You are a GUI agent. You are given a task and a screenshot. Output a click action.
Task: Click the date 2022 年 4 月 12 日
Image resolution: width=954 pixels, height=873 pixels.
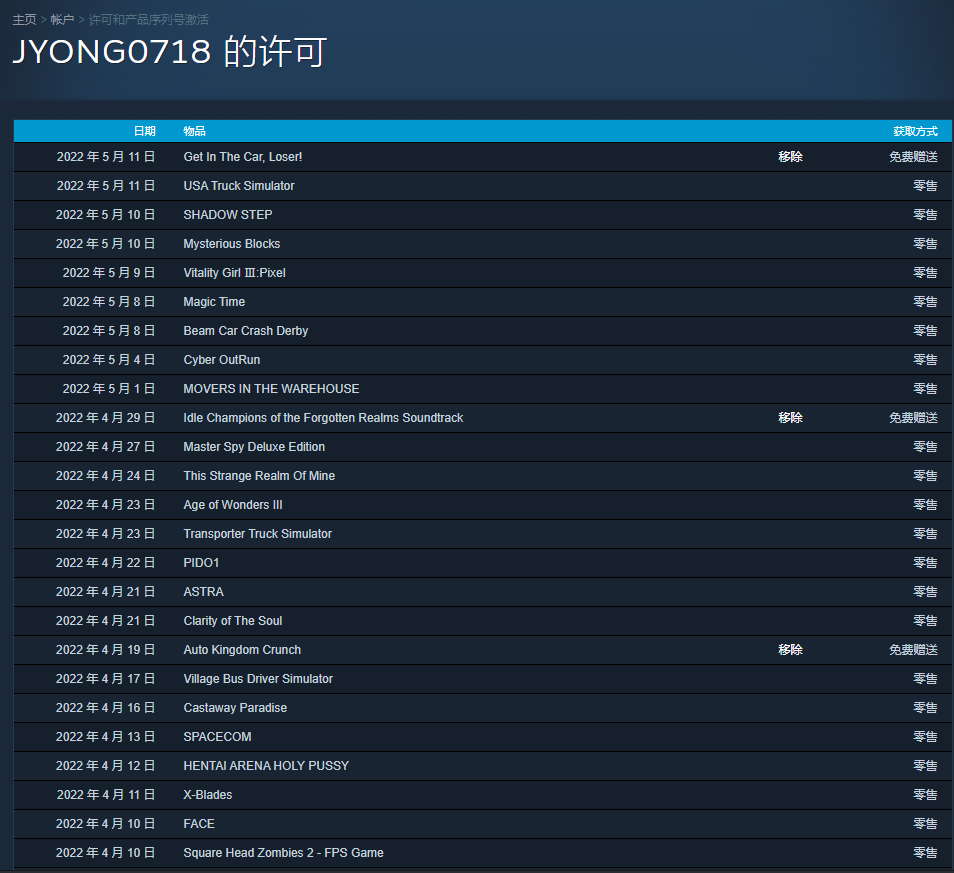point(105,766)
